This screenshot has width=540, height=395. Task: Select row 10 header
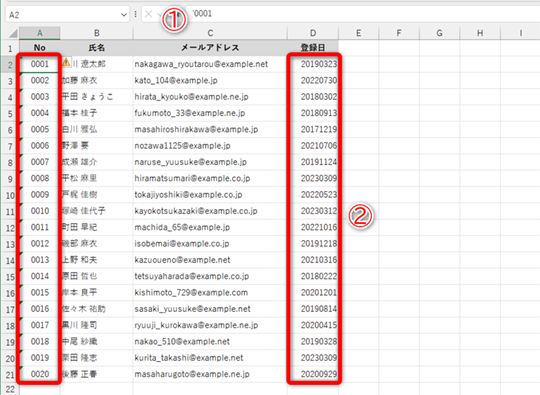coord(10,195)
